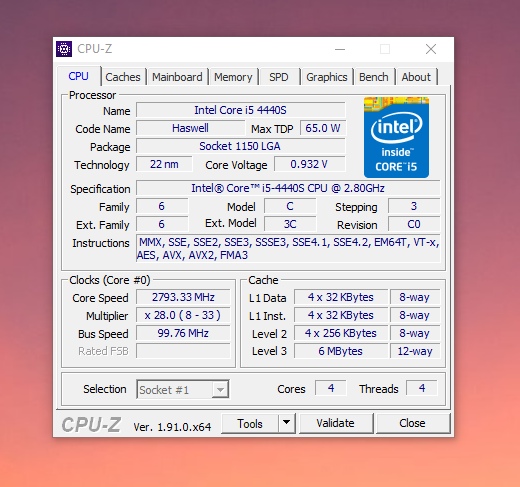
Task: Close the CPU-Z window with X
Action: point(431,49)
